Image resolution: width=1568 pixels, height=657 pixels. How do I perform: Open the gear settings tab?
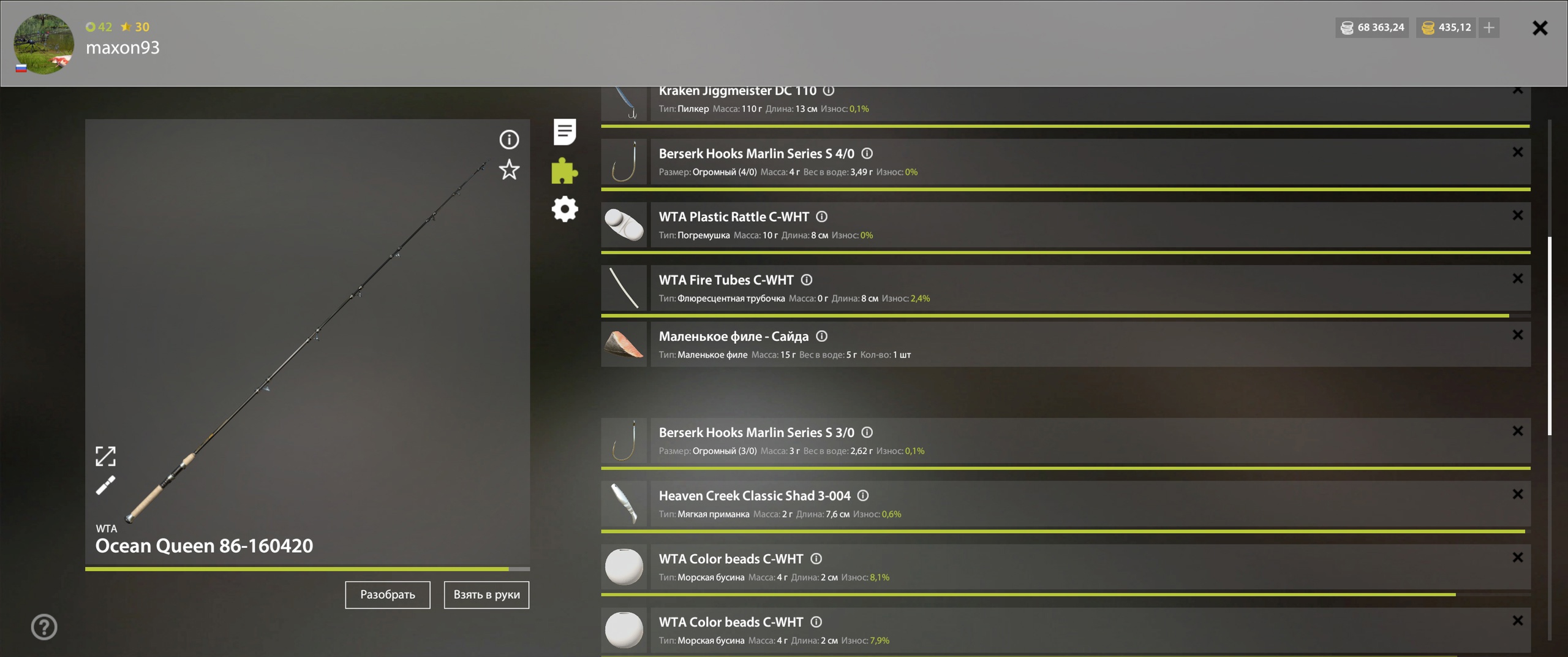tap(565, 209)
